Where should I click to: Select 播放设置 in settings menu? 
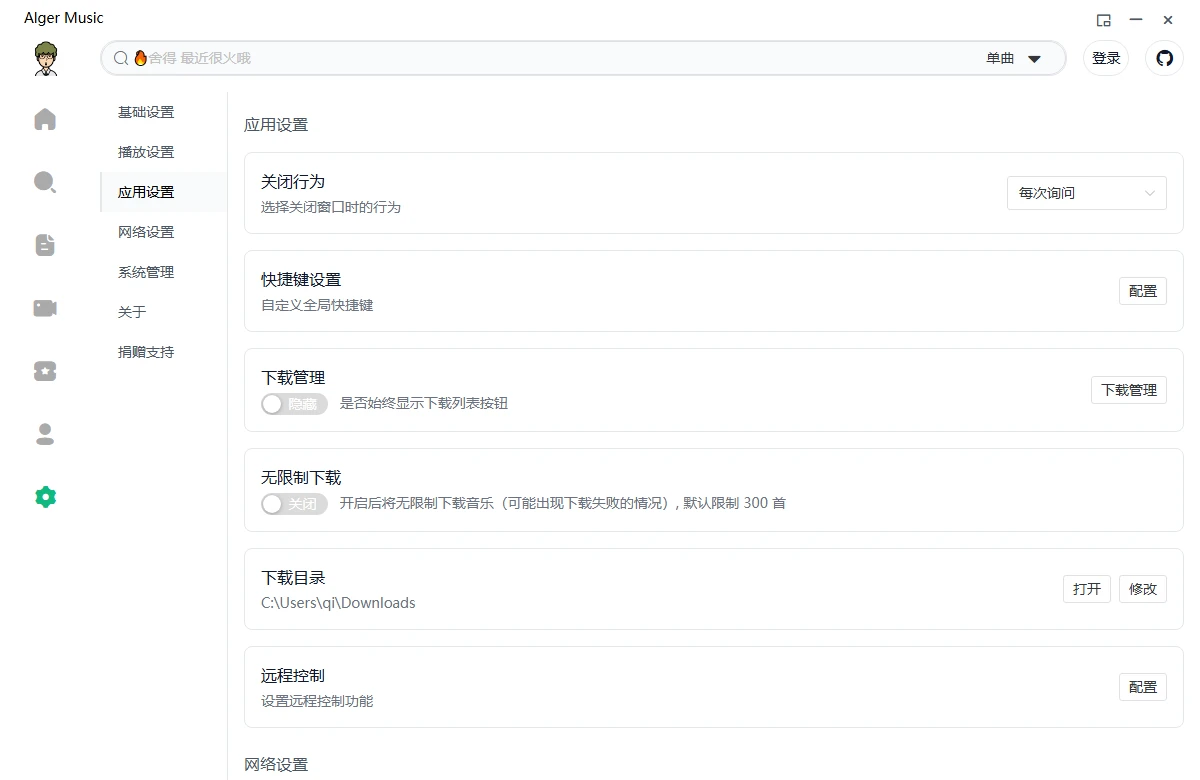146,152
